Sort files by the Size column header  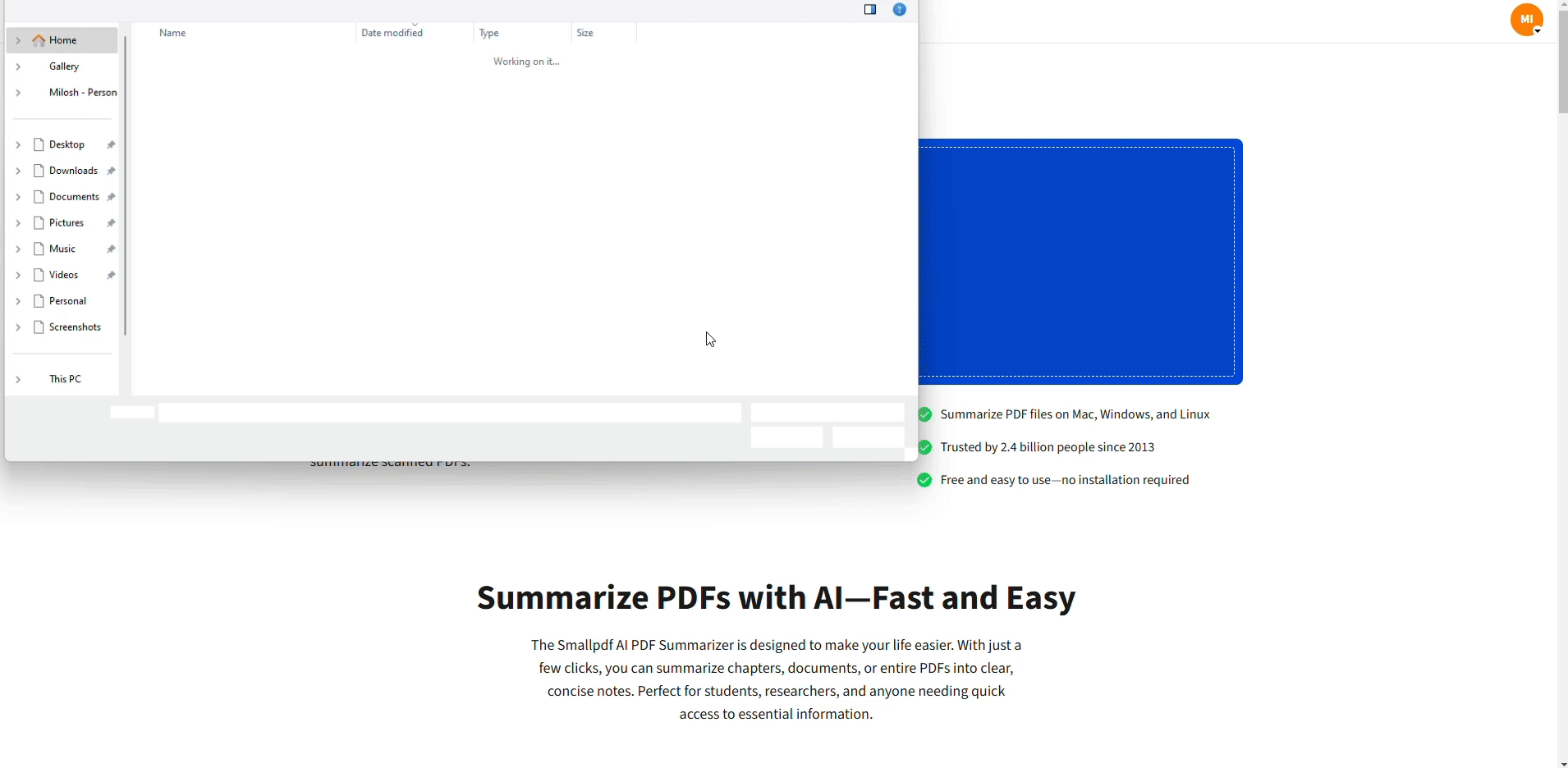pyautogui.click(x=586, y=33)
